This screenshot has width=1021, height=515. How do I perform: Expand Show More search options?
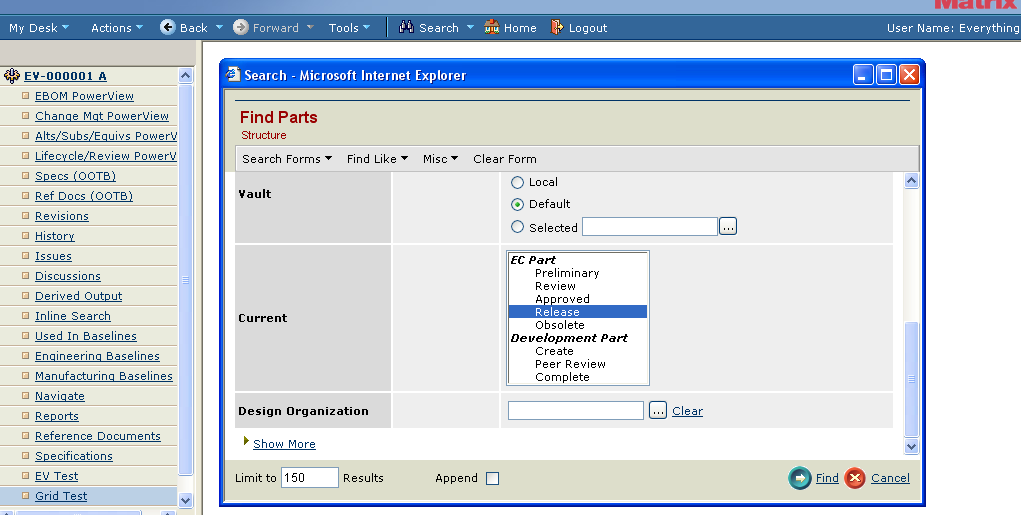coord(284,444)
